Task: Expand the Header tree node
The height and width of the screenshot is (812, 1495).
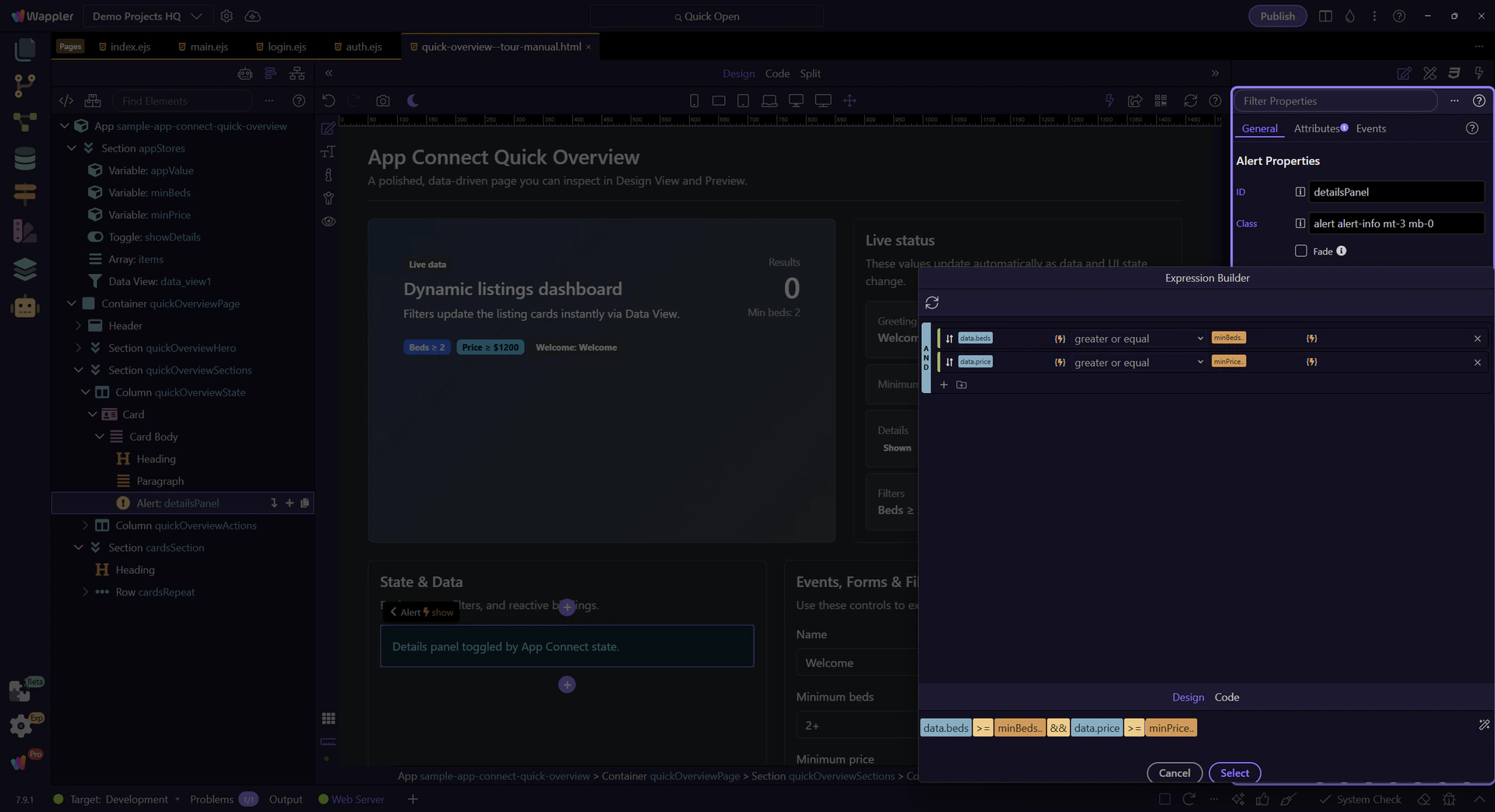Action: 78,325
